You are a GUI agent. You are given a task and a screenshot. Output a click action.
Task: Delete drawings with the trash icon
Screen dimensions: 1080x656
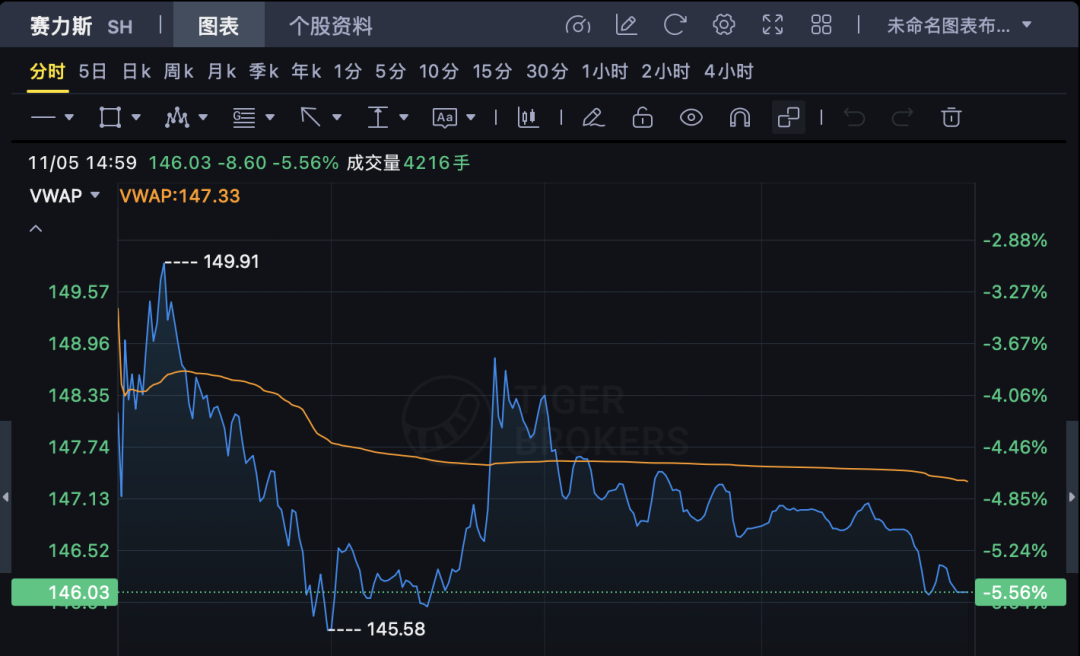(x=951, y=118)
